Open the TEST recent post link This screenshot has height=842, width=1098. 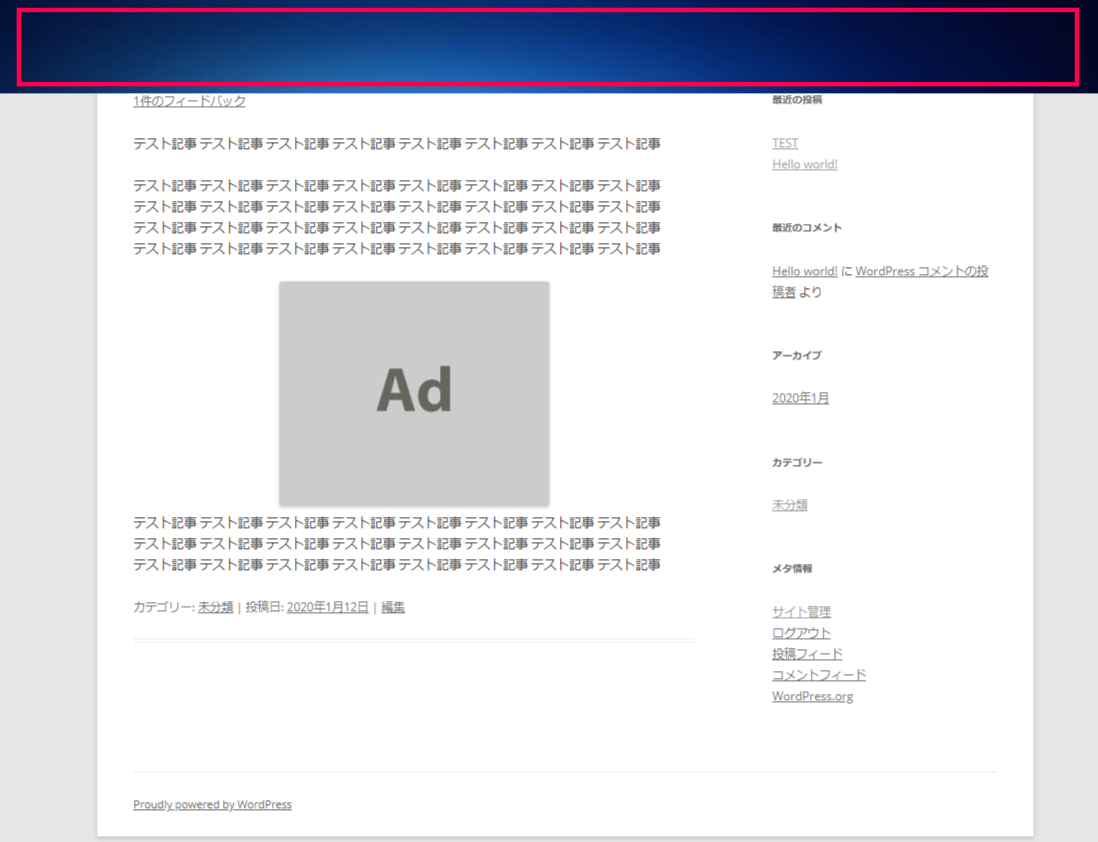[x=785, y=143]
